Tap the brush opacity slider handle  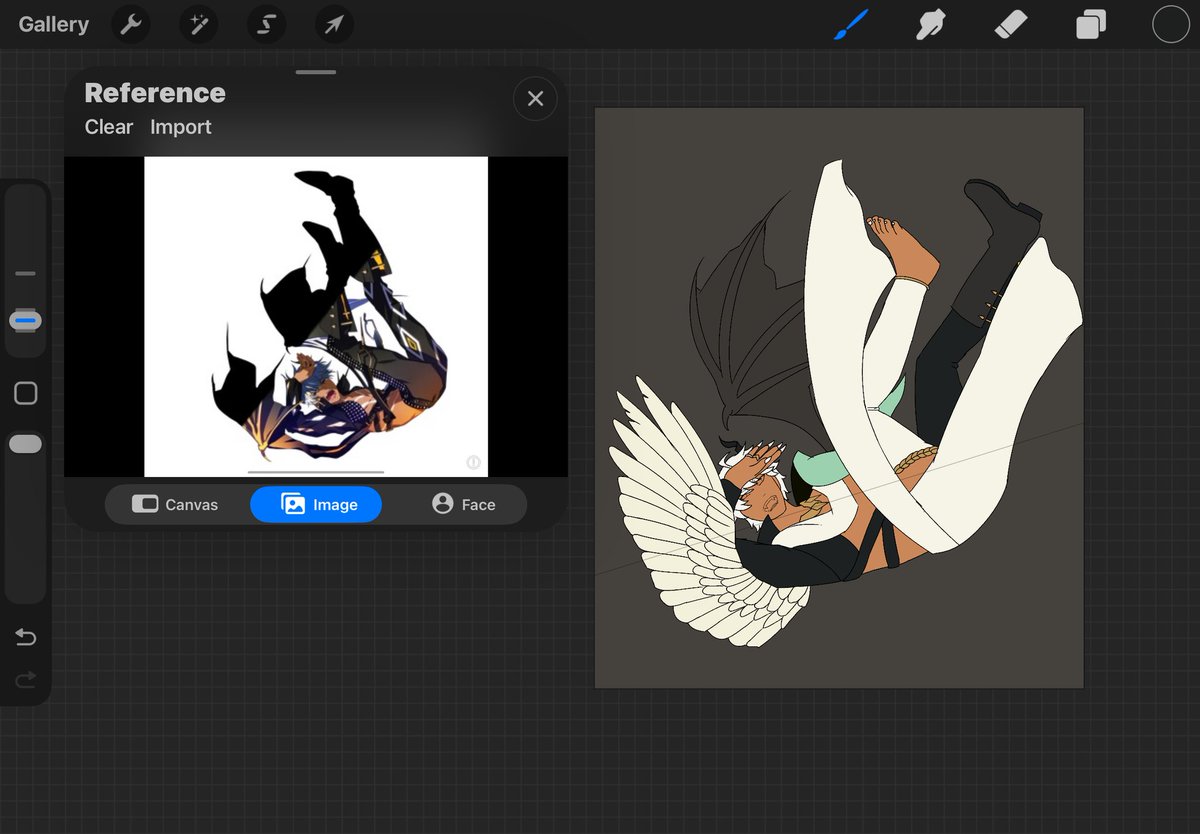(26, 444)
